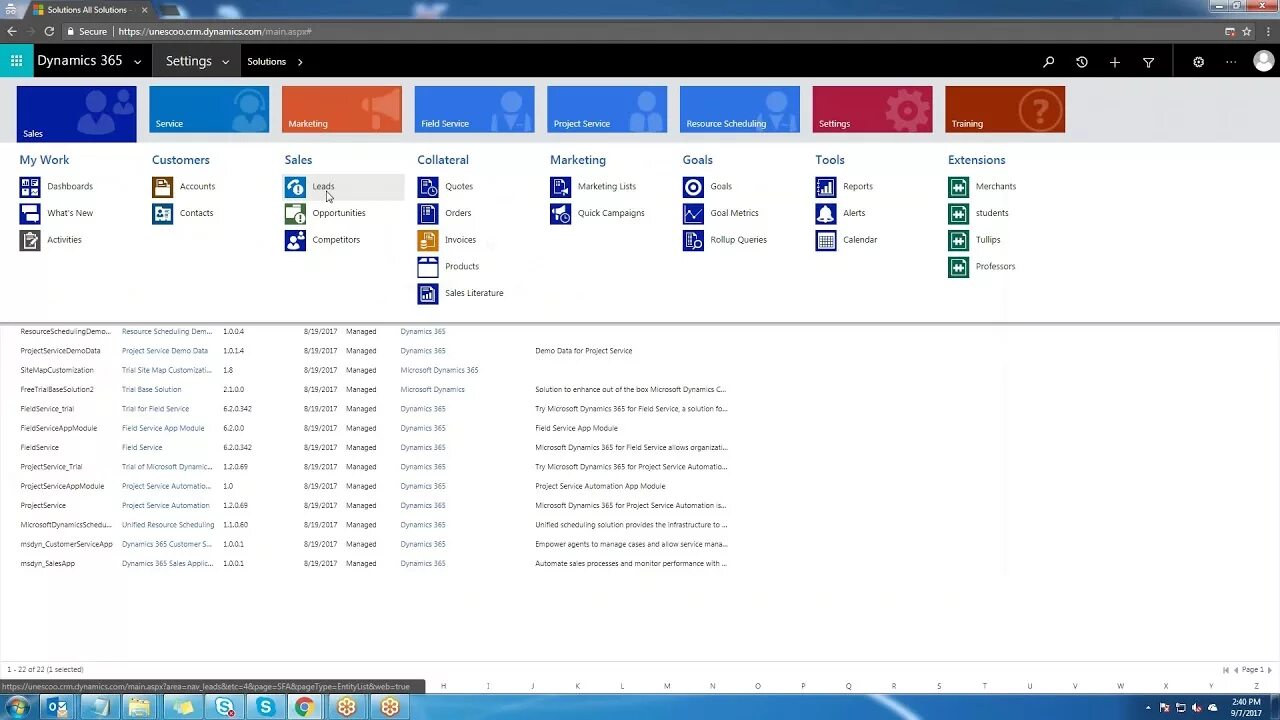Select the SiteMapCustomization row name
This screenshot has height=720, width=1280.
(x=57, y=370)
